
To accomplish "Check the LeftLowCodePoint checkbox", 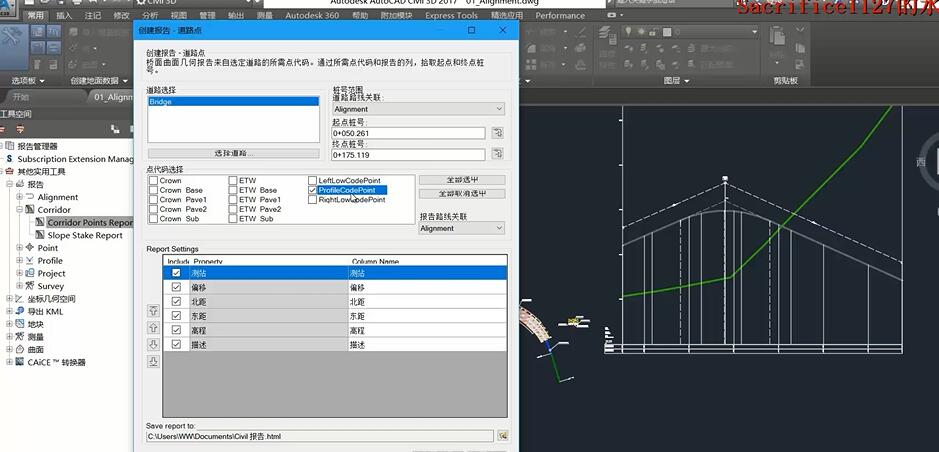I will (313, 180).
